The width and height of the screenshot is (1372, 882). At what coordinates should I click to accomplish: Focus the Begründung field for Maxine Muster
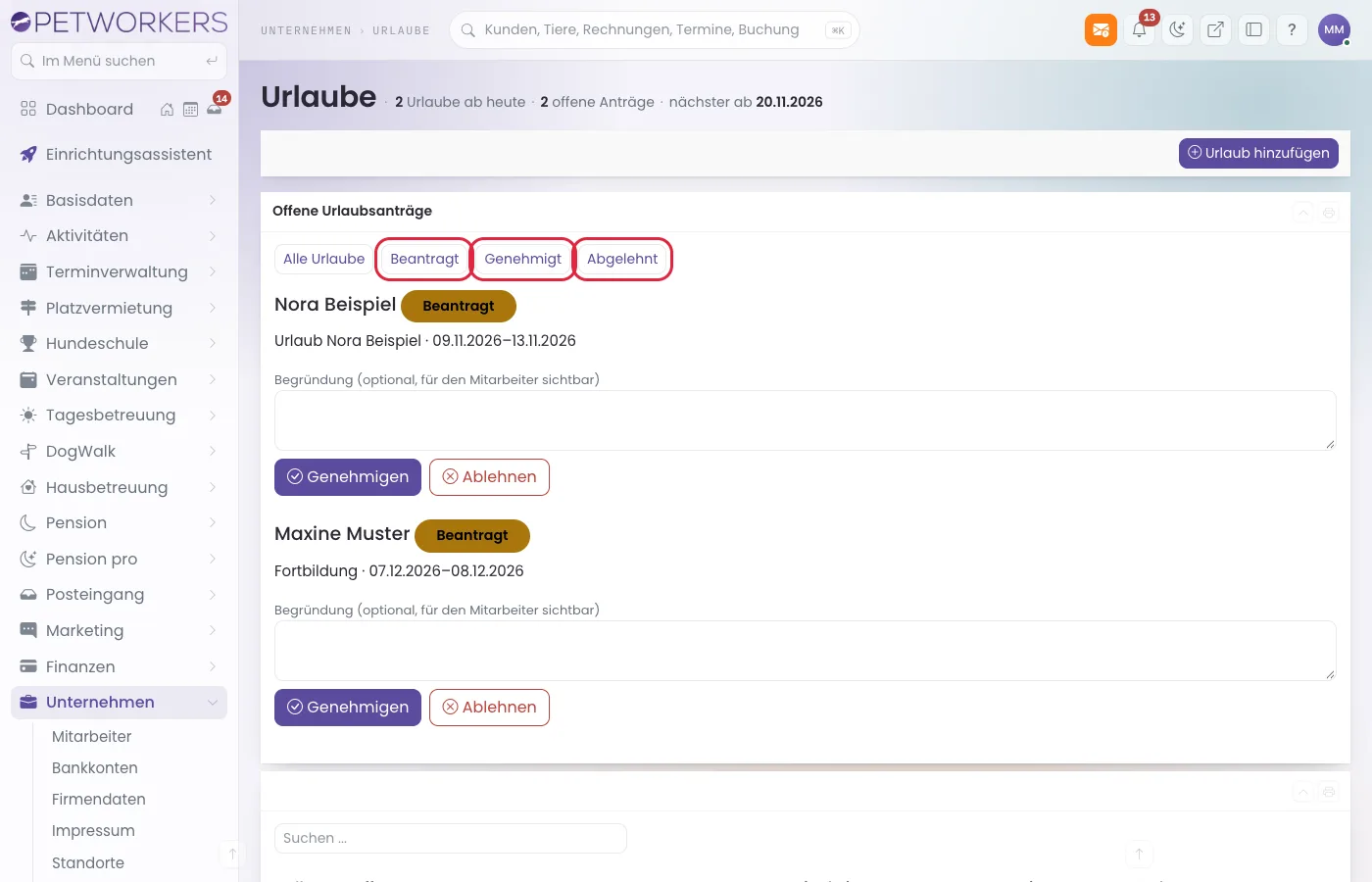click(x=806, y=651)
